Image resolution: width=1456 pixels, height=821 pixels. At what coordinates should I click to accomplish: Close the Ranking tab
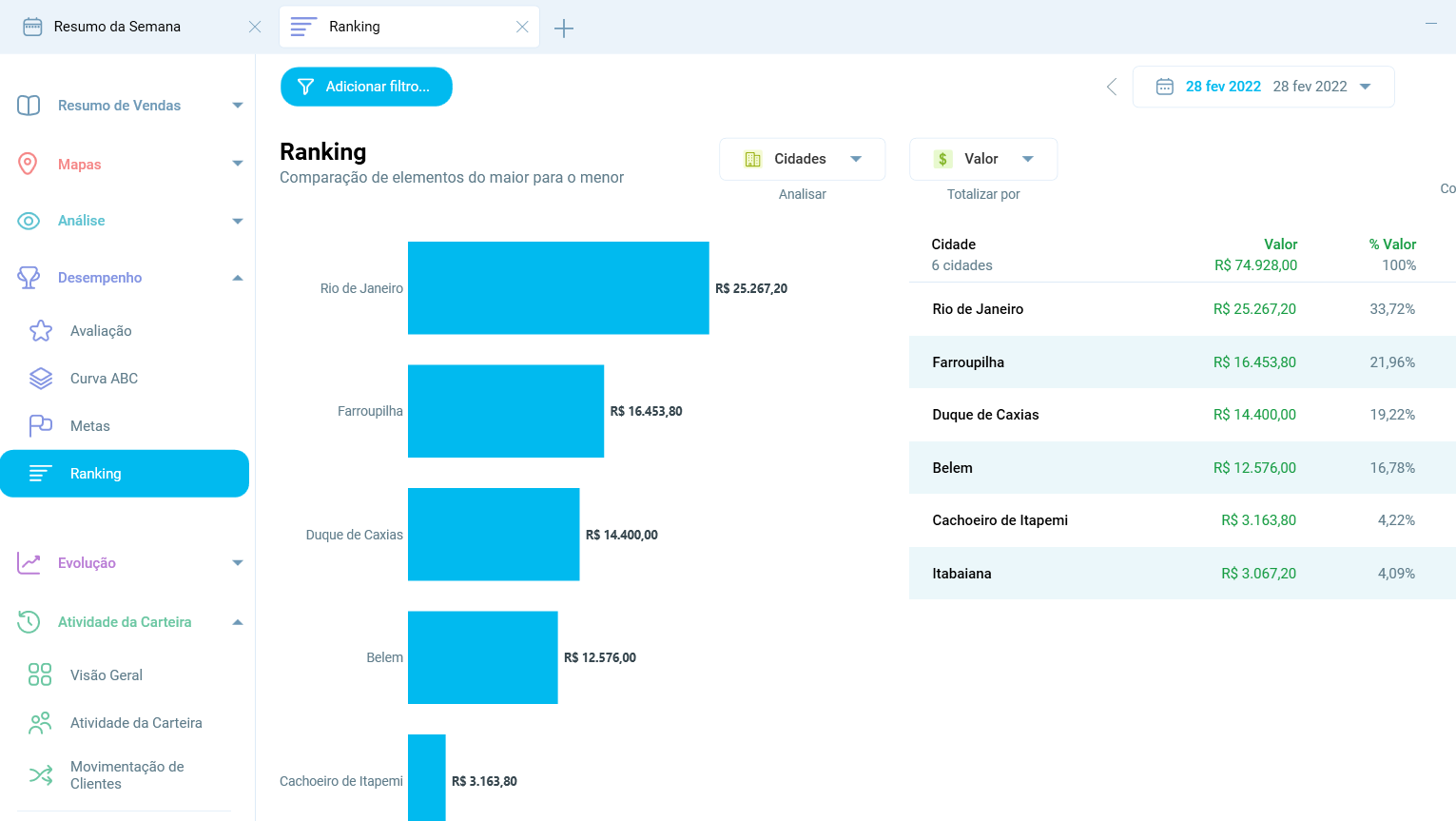[522, 27]
